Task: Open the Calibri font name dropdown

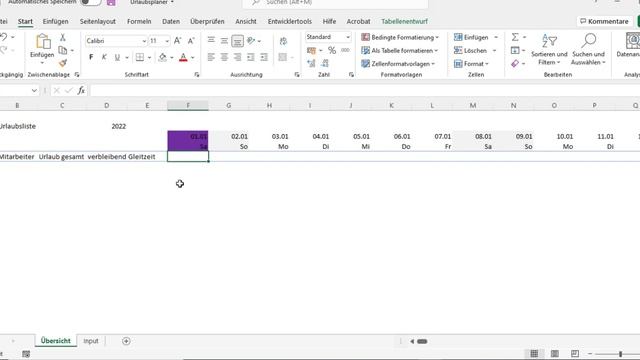Action: click(x=144, y=41)
